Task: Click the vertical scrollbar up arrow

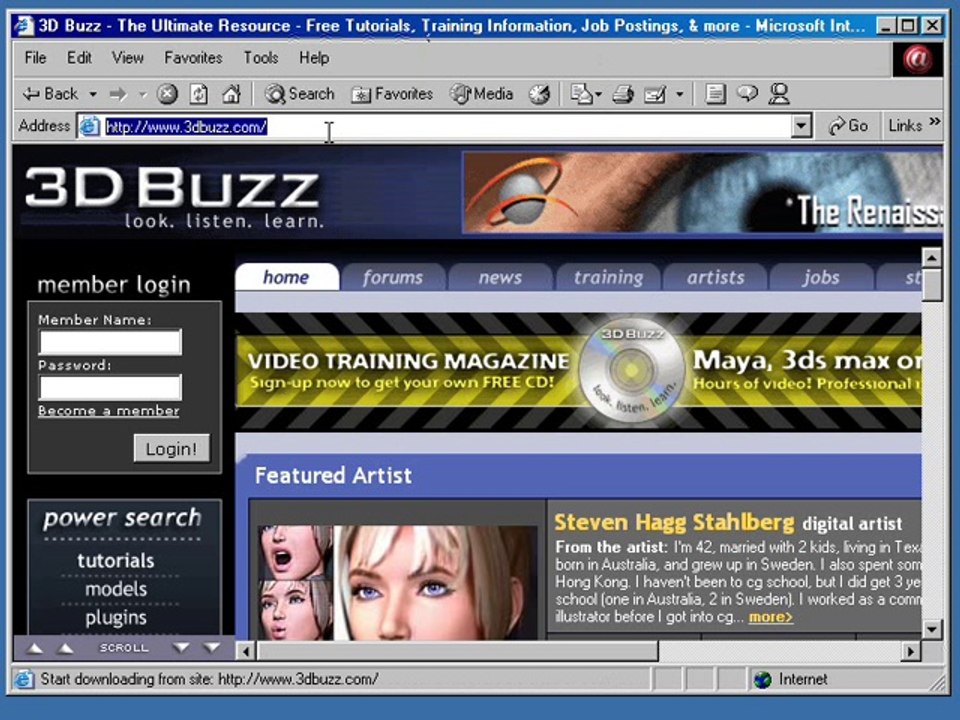Action: click(x=931, y=257)
